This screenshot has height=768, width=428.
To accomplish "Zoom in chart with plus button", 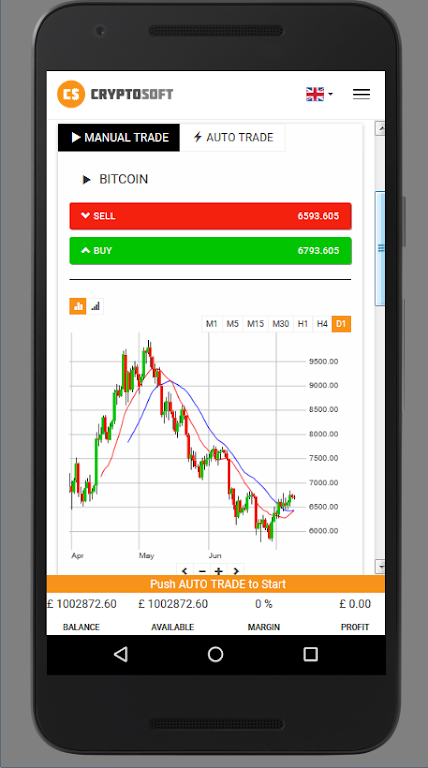I will [219, 571].
